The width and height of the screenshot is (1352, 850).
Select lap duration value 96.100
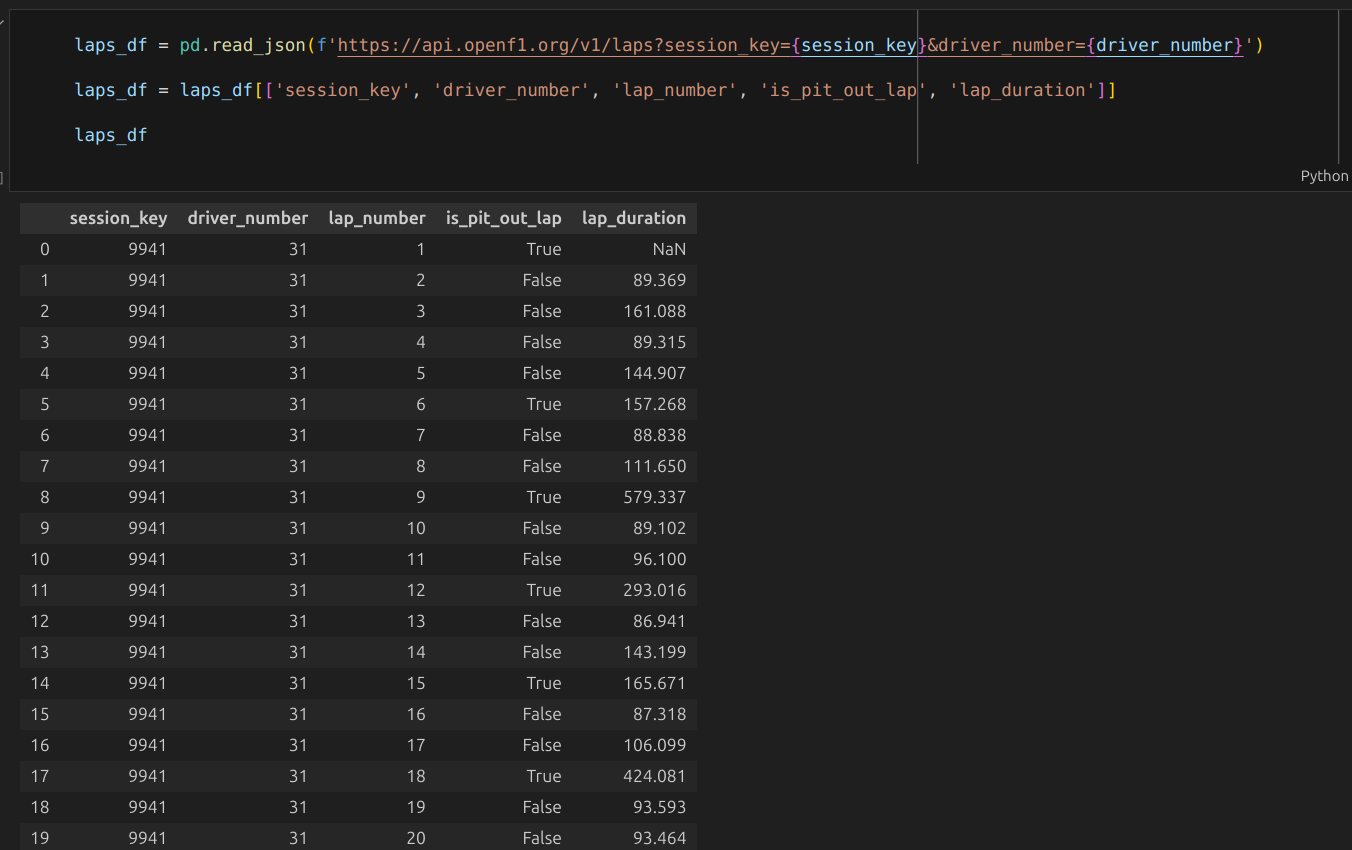(660, 559)
